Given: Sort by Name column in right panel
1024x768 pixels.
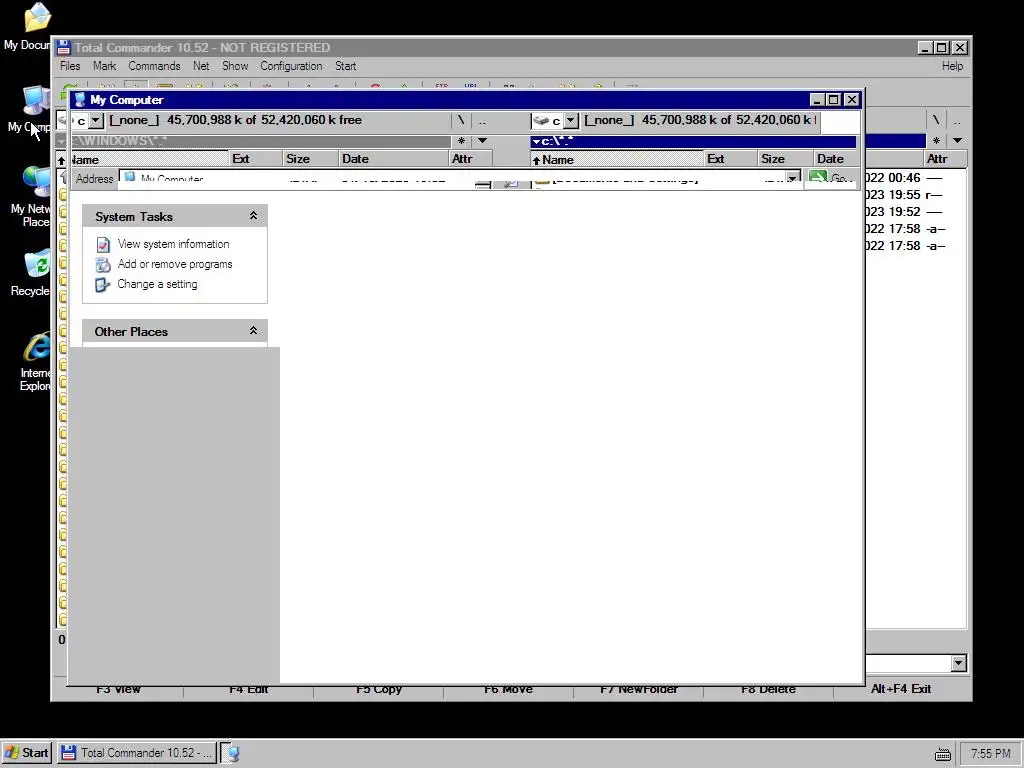Looking at the screenshot, I should 617,159.
